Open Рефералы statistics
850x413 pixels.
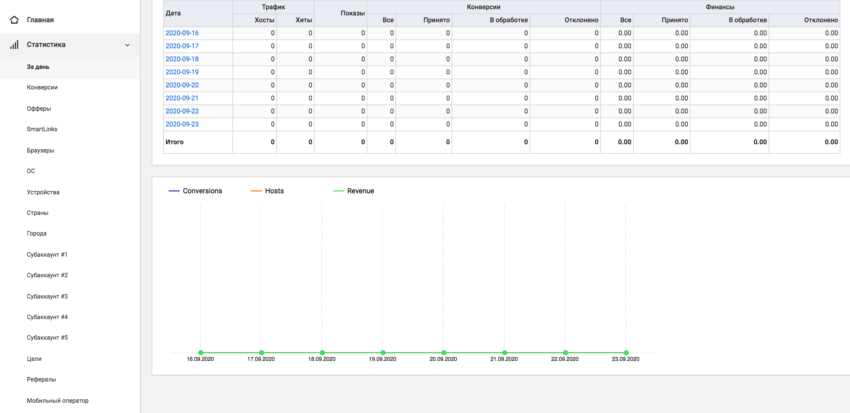pos(41,379)
